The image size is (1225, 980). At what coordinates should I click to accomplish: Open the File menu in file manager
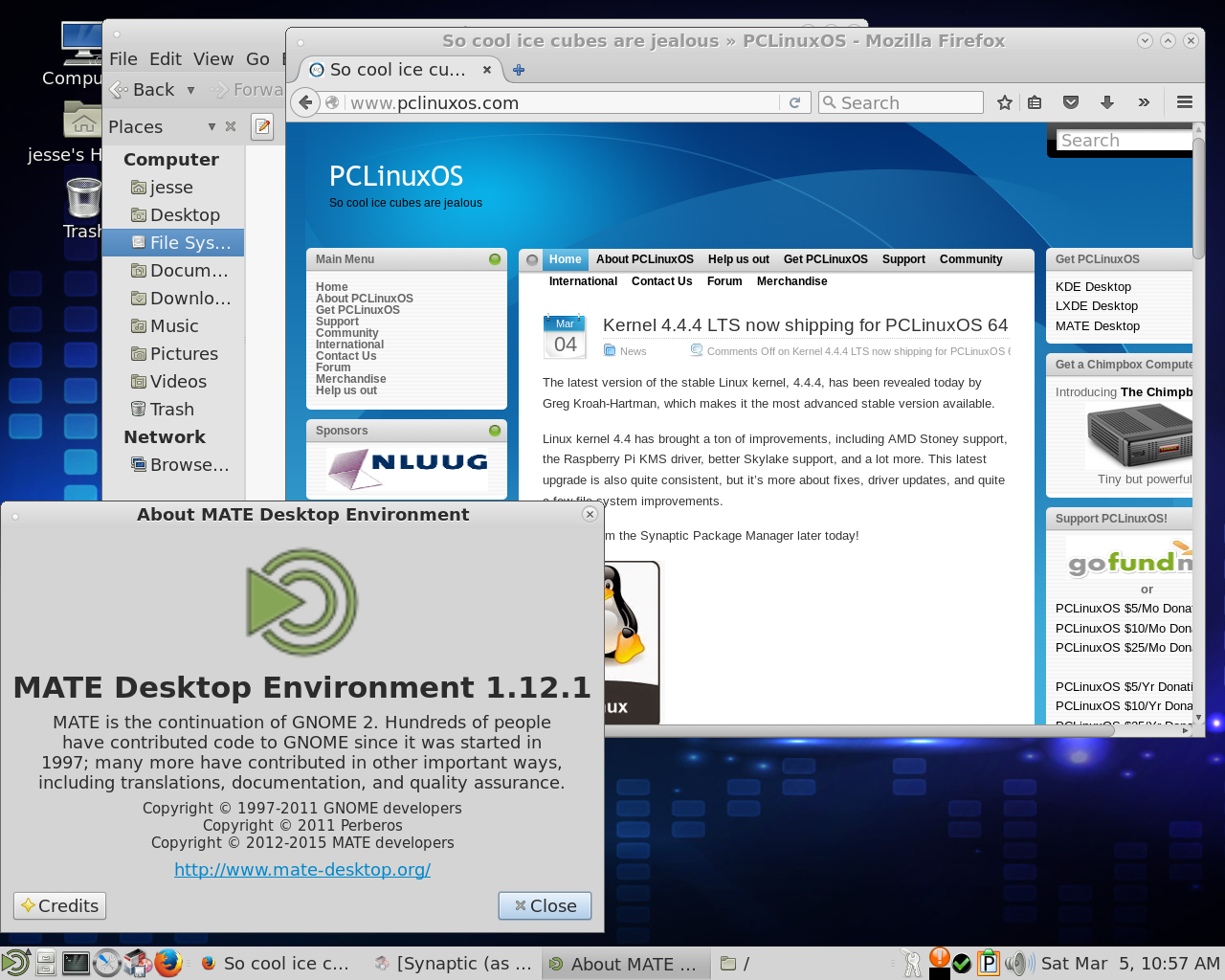click(123, 59)
